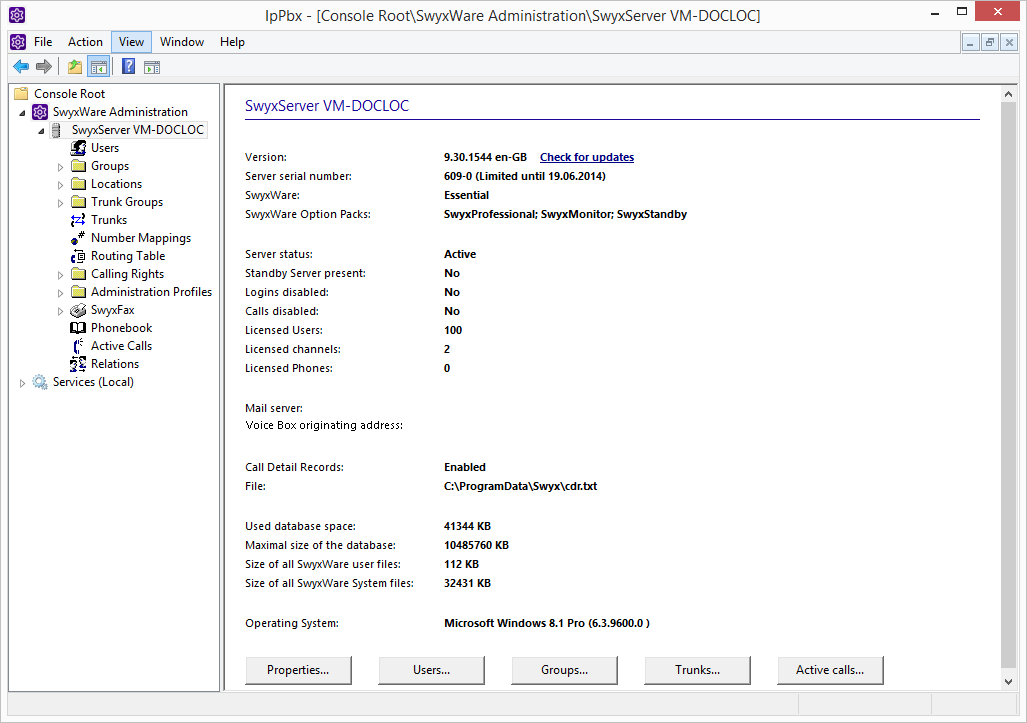
Task: Open the Action menu
Action: coord(85,42)
